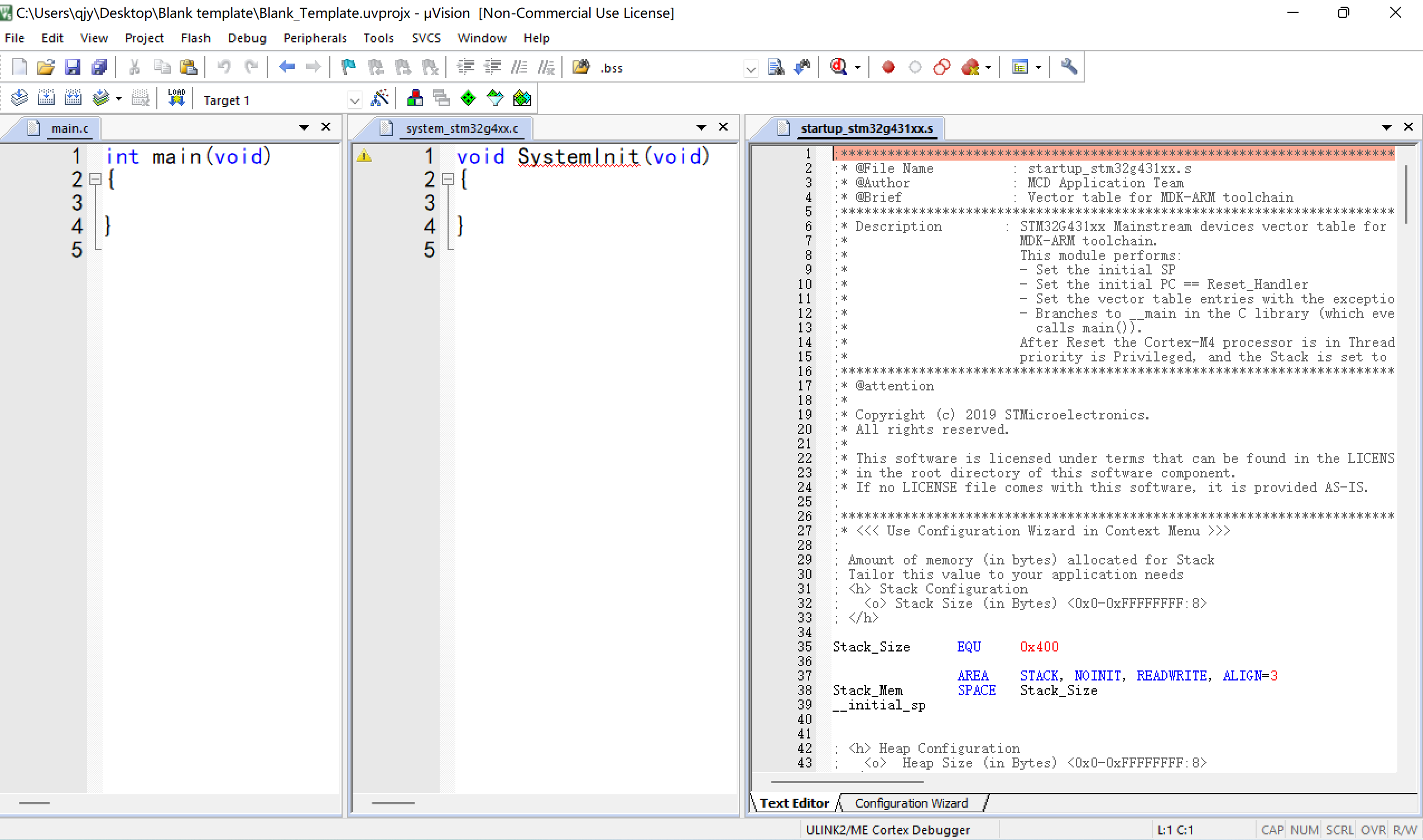Open batch build dropdown arrow
Viewport: 1423px width, 840px height.
119,99
